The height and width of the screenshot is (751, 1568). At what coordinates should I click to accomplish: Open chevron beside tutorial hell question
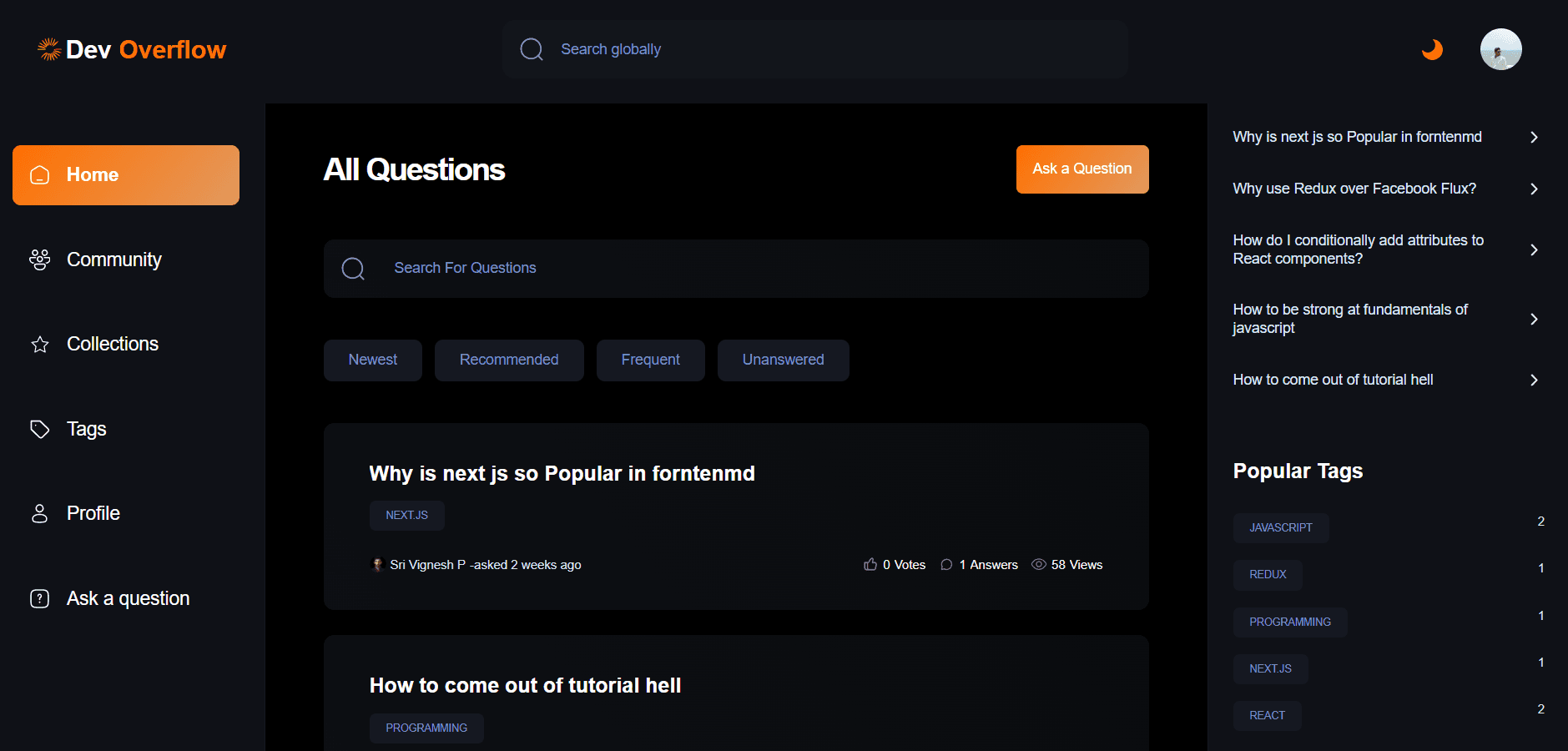click(1534, 380)
